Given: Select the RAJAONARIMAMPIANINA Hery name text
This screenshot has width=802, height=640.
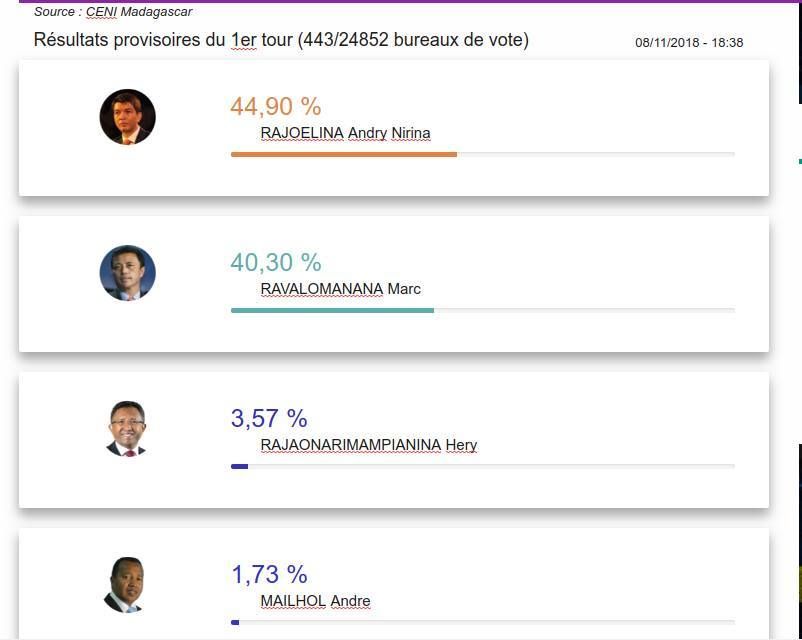Looking at the screenshot, I should pyautogui.click(x=369, y=445).
